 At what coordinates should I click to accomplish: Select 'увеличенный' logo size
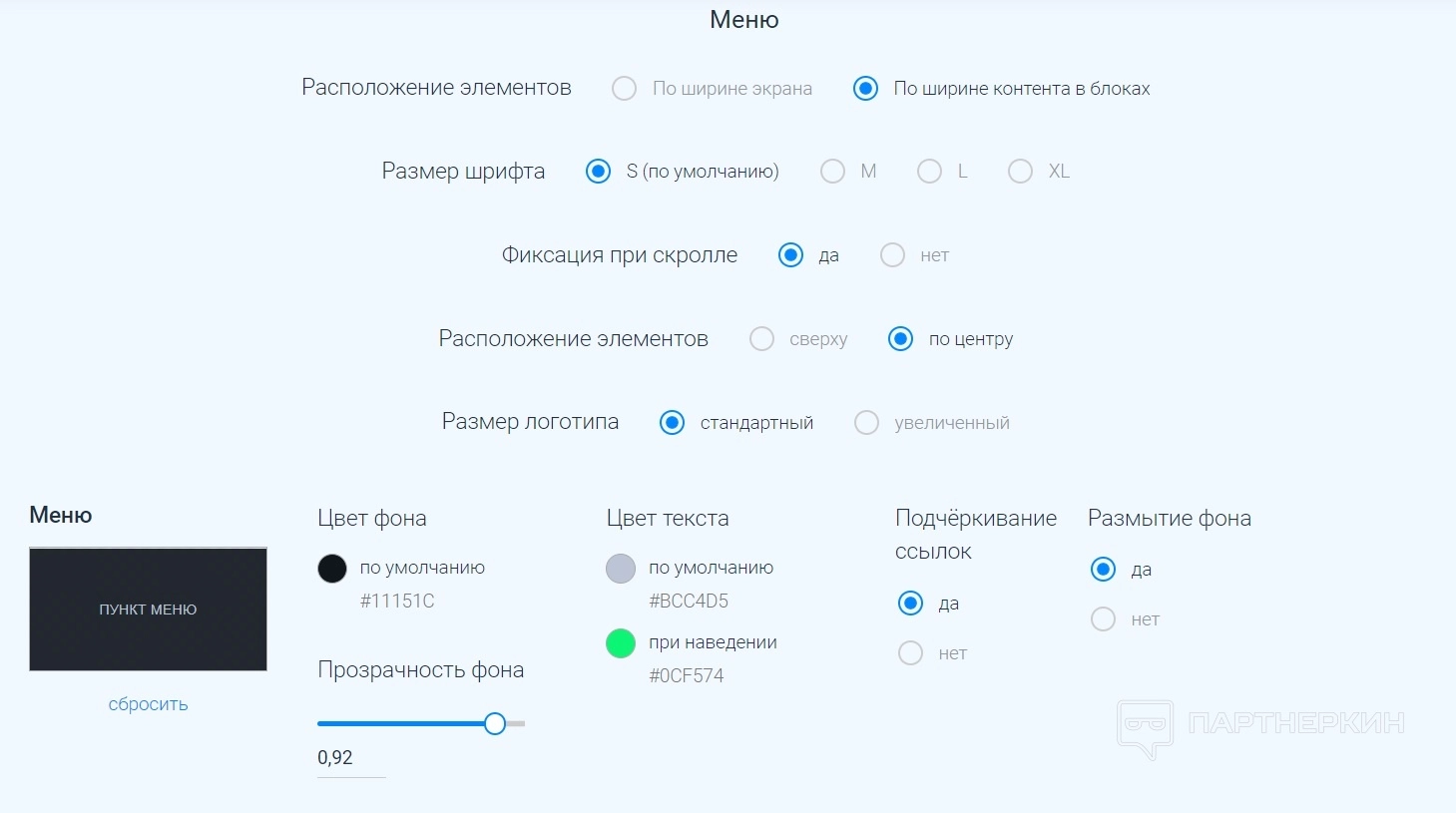pos(867,423)
